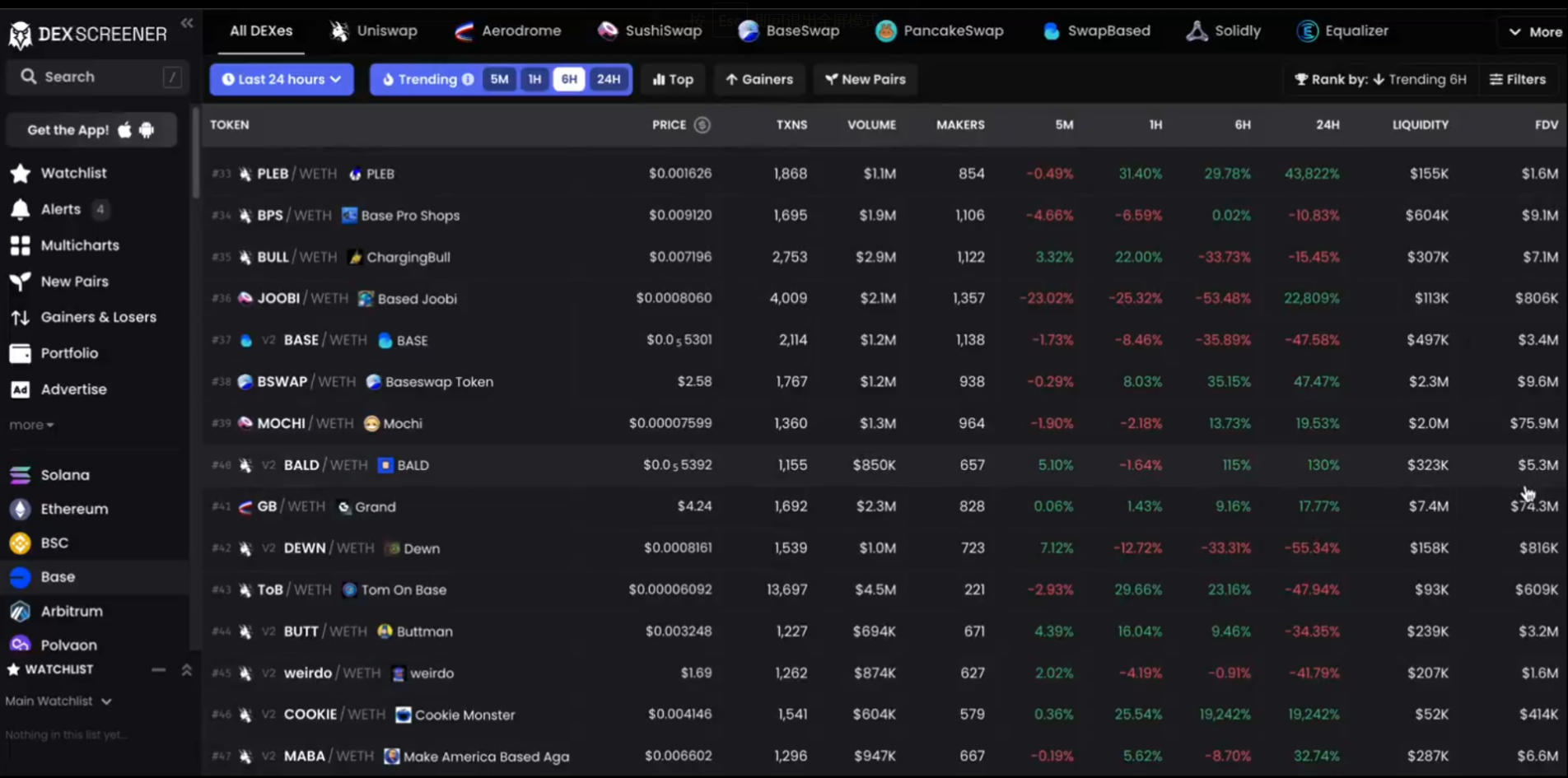The image size is (1568, 778).
Task: Click the Gainers & Losers arrows icon
Action: point(21,317)
